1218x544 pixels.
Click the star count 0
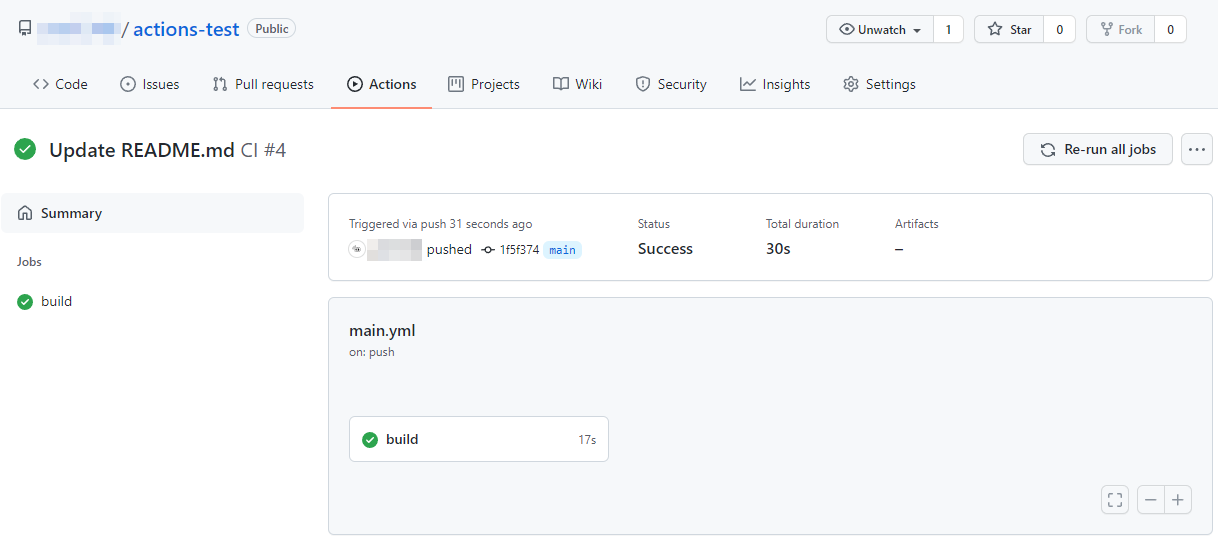(1059, 30)
